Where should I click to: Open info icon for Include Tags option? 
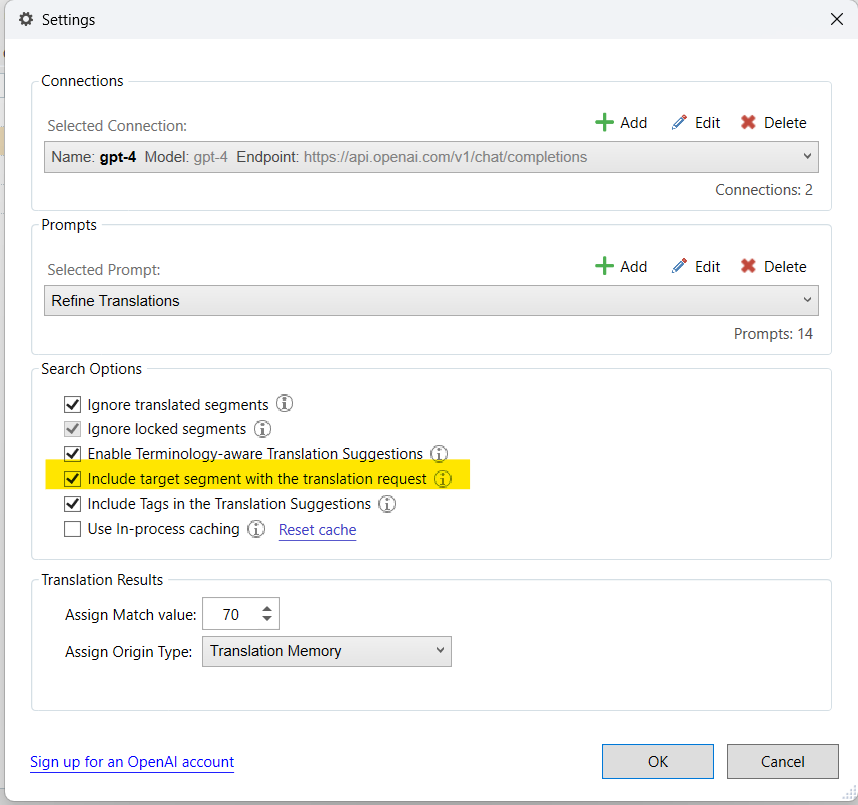tap(387, 503)
